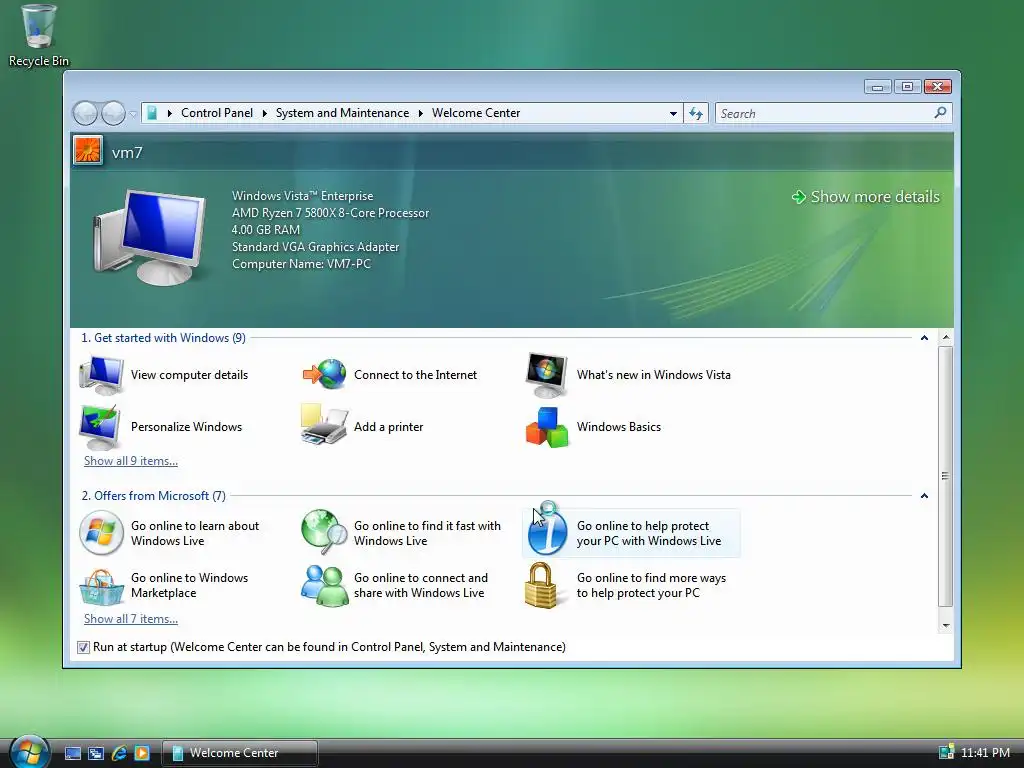
Task: Click Personalize Windows label
Action: tap(186, 427)
